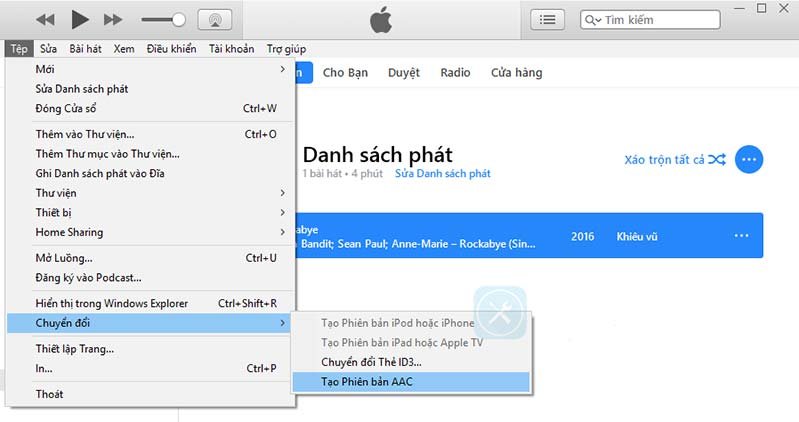799x422 pixels.
Task: Choose Sửa Danh sách phát in Tệp menu
Action: click(x=150, y=89)
